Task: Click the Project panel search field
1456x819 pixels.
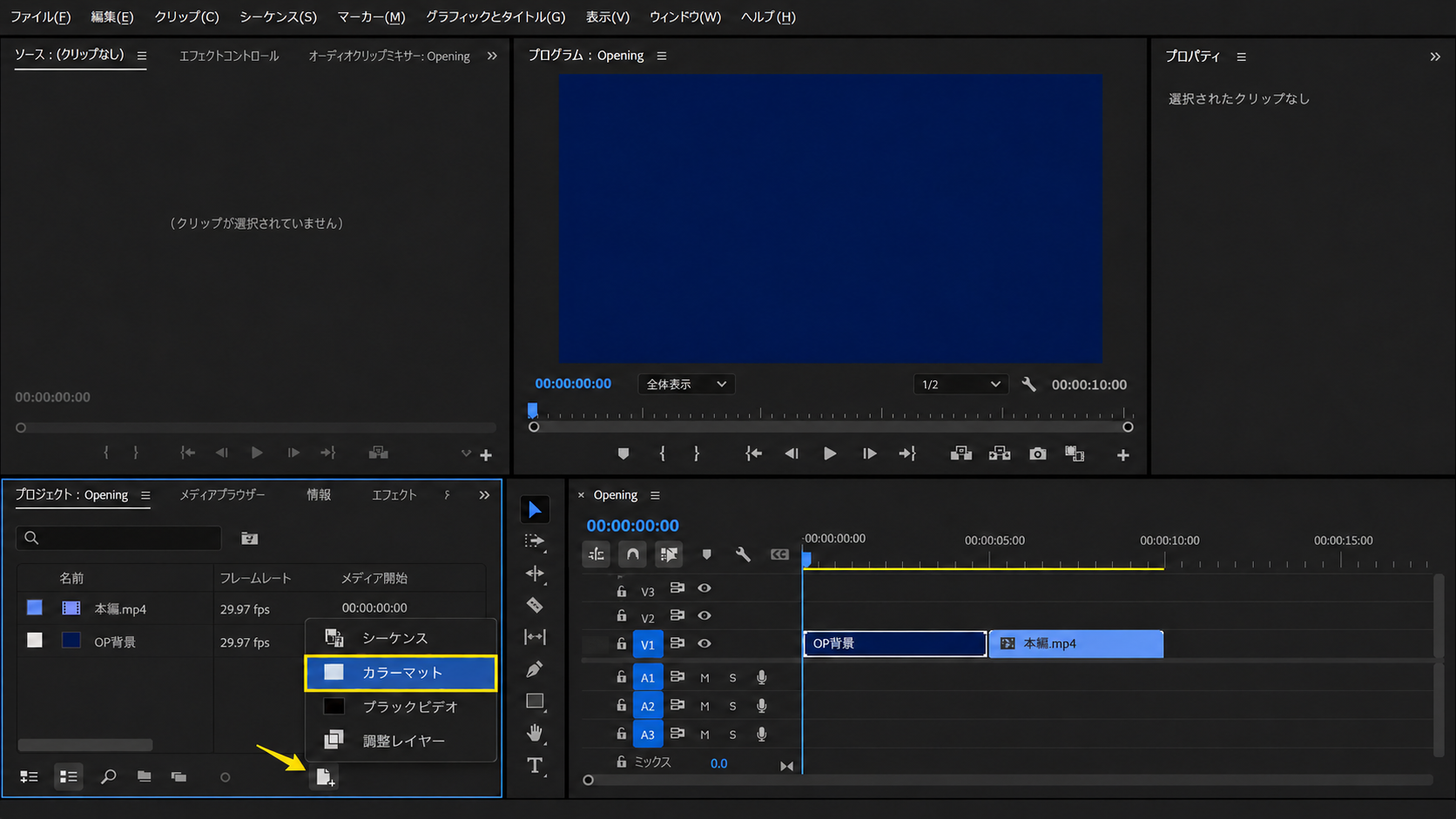Action: pyautogui.click(x=118, y=538)
